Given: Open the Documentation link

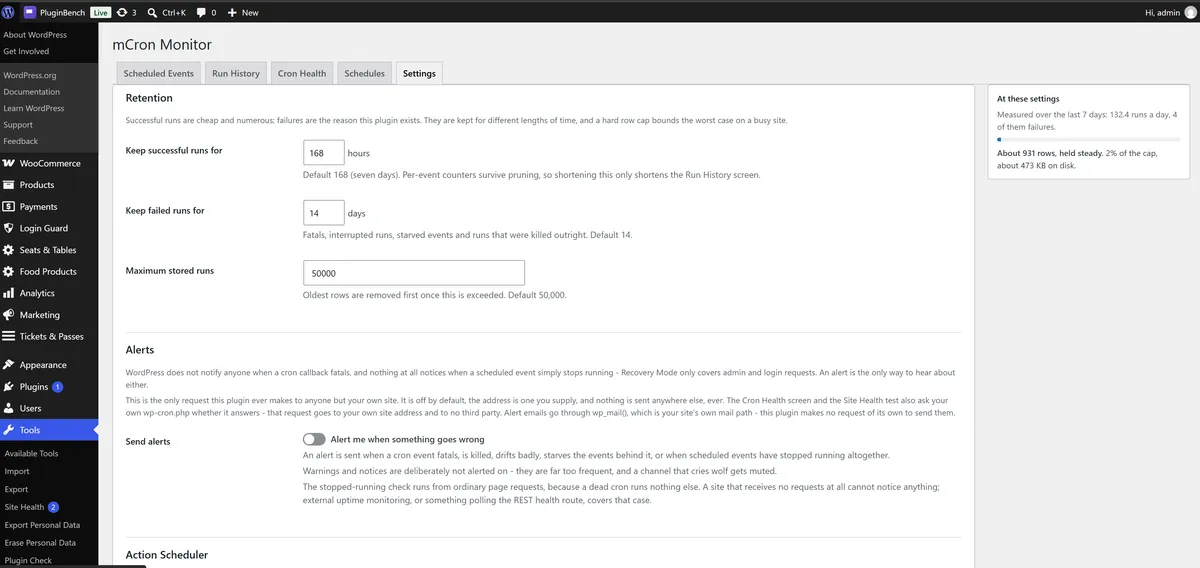Looking at the screenshot, I should pos(32,92).
